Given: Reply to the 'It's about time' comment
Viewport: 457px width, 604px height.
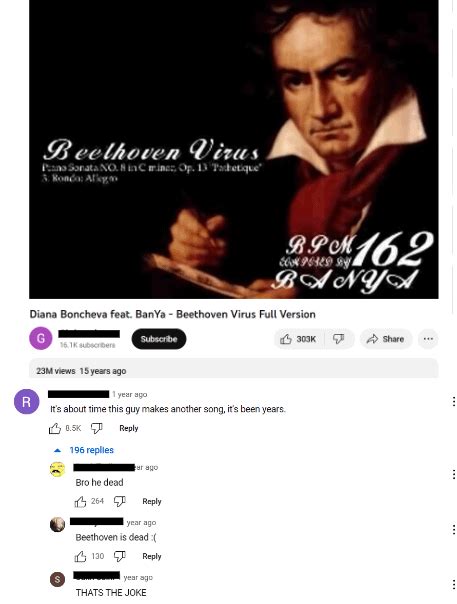Looking at the screenshot, I should pos(129,428).
